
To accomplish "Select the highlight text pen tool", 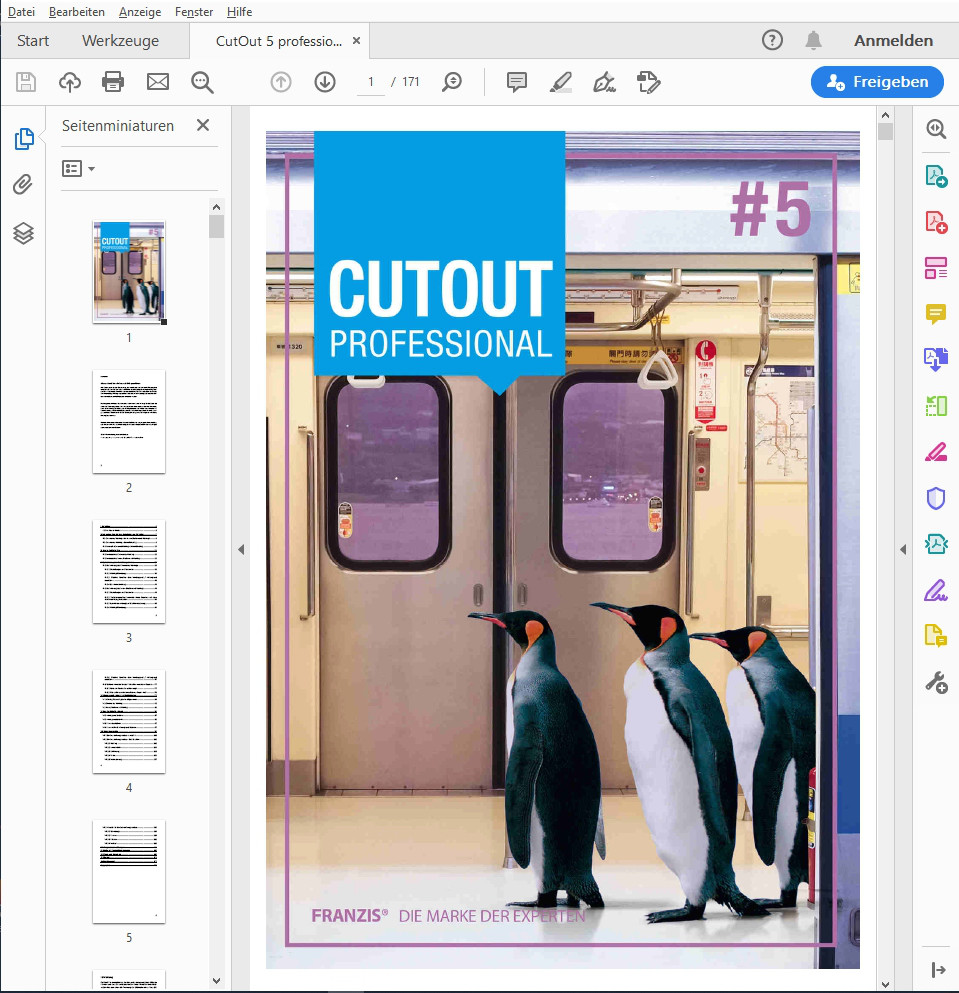I will click(x=561, y=82).
